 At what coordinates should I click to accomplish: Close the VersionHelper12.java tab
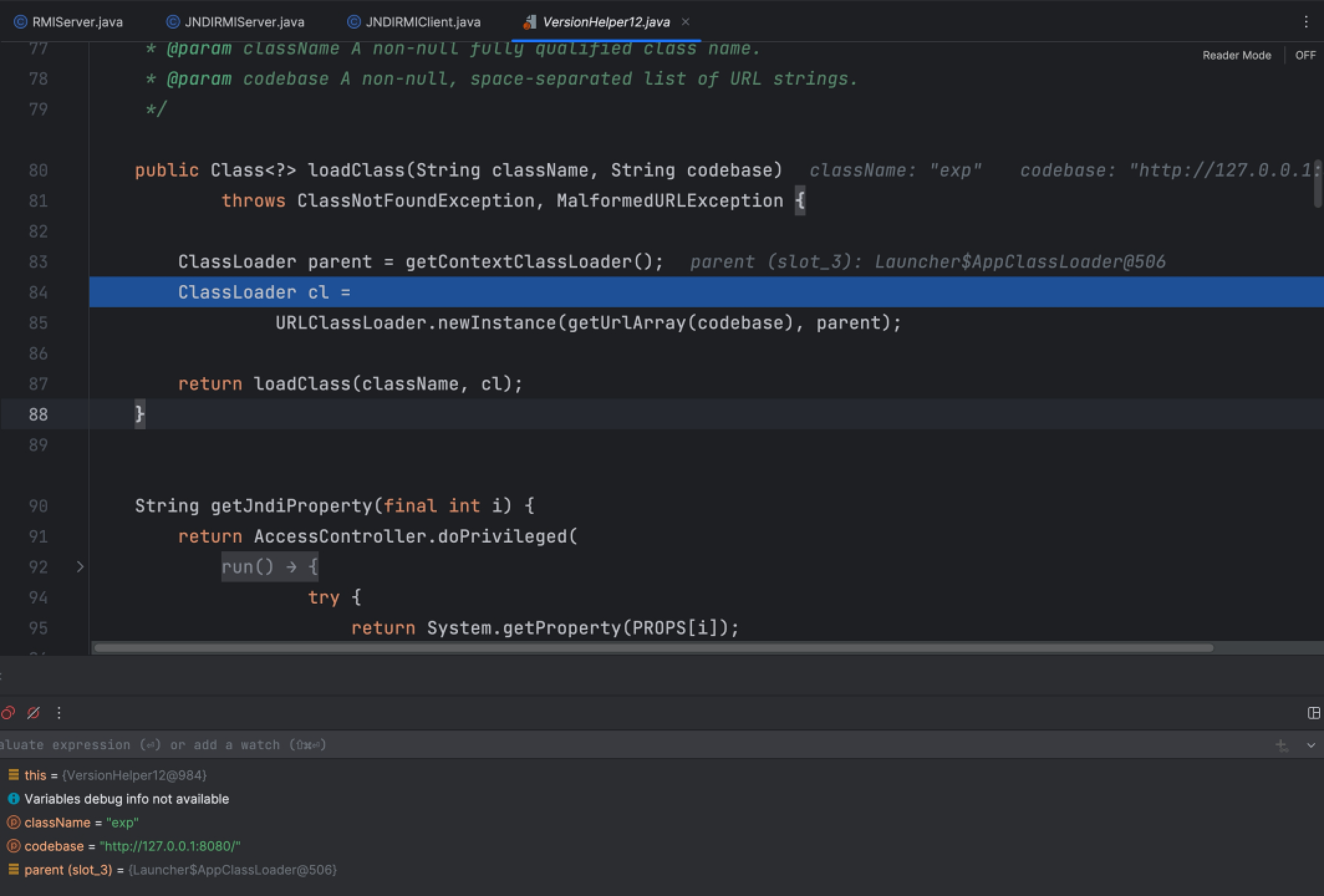686,22
